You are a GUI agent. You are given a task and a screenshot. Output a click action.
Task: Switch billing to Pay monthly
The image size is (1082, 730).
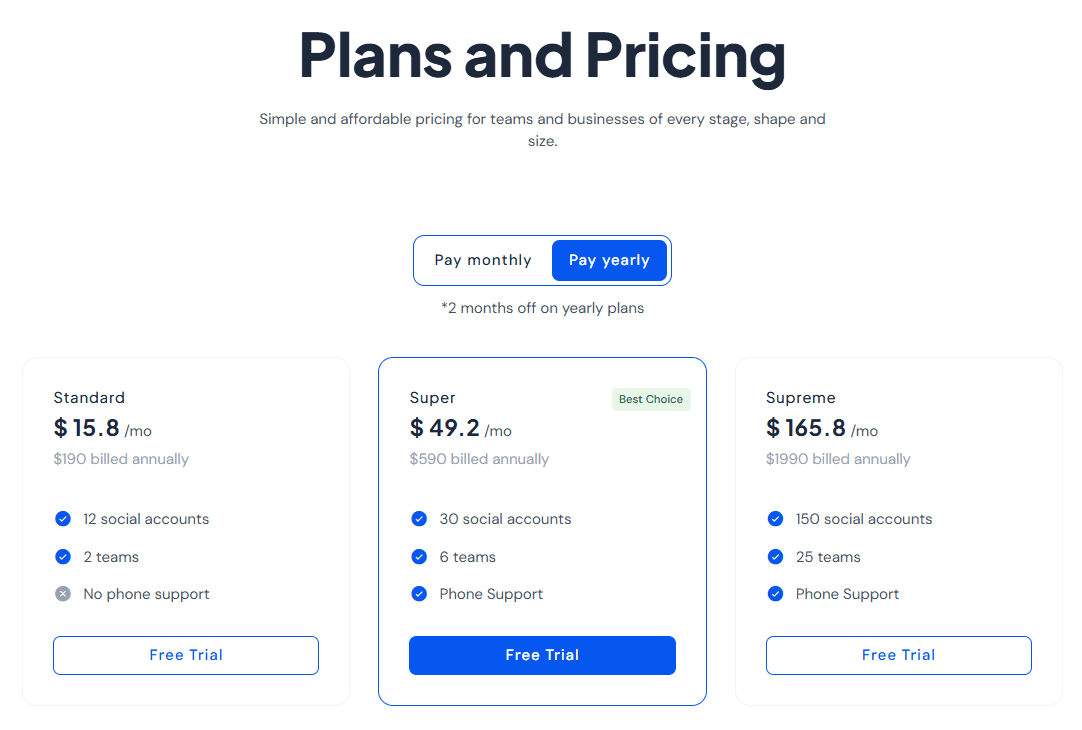pos(482,260)
